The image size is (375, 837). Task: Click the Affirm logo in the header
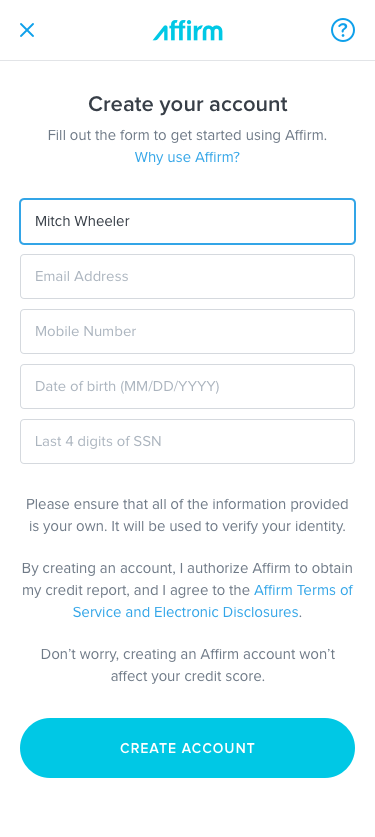[x=188, y=31]
